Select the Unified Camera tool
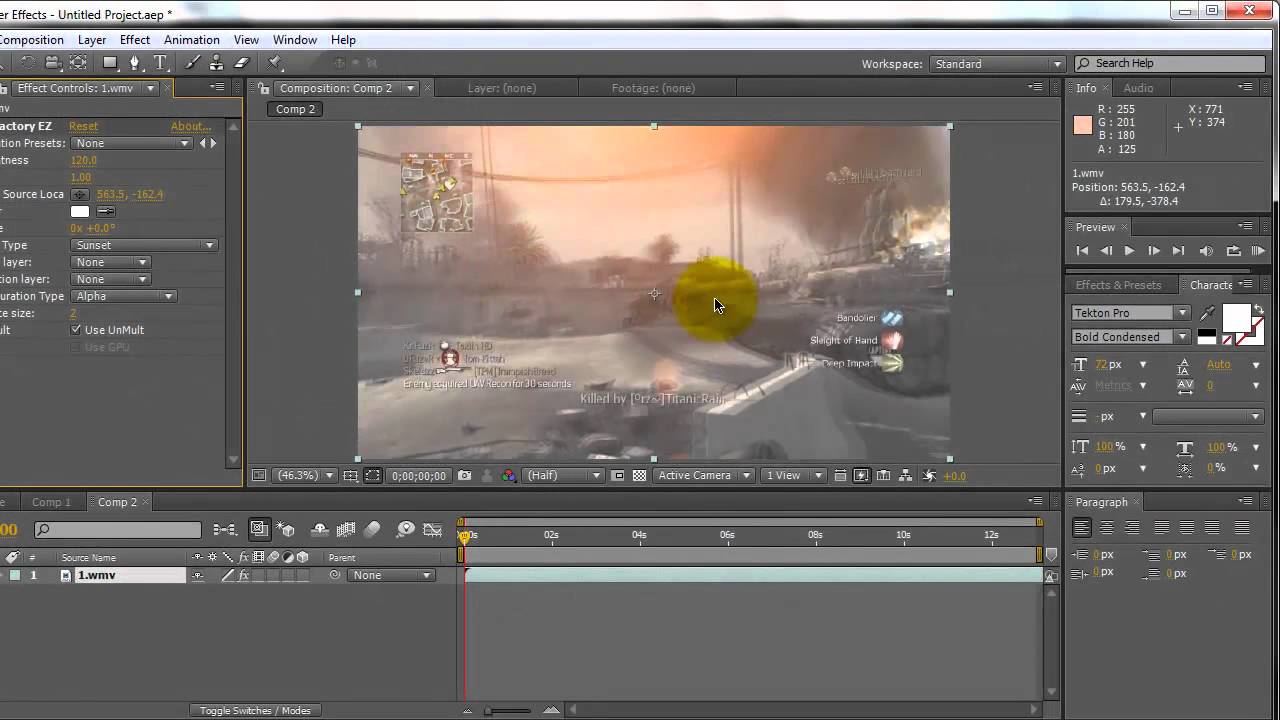This screenshot has width=1280, height=720. click(53, 63)
